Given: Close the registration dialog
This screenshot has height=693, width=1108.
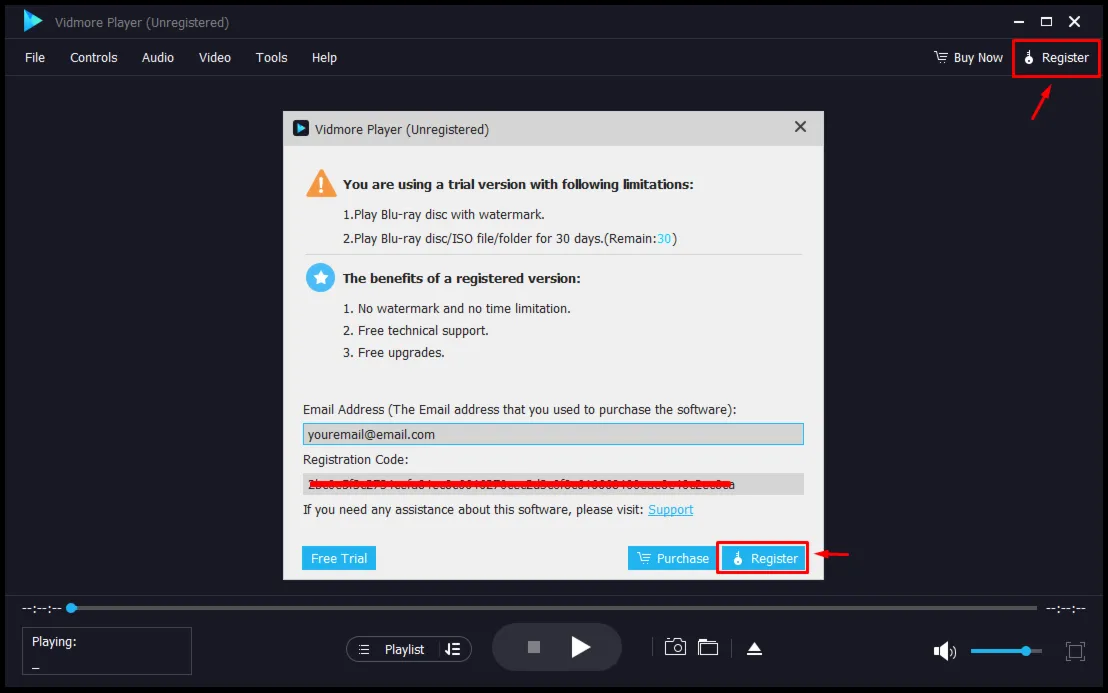Looking at the screenshot, I should 800,126.
